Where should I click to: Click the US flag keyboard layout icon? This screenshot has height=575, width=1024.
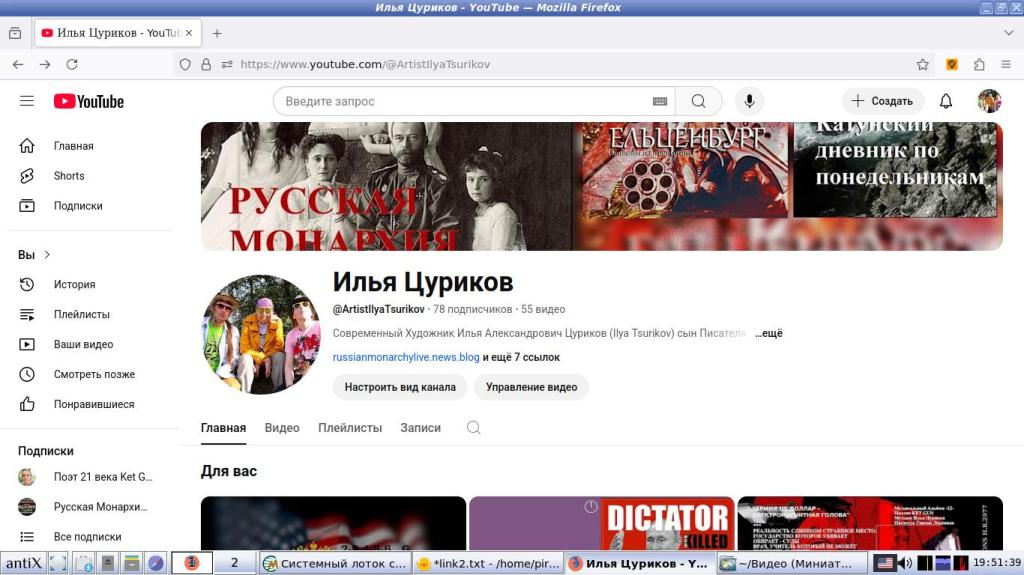tap(885, 563)
